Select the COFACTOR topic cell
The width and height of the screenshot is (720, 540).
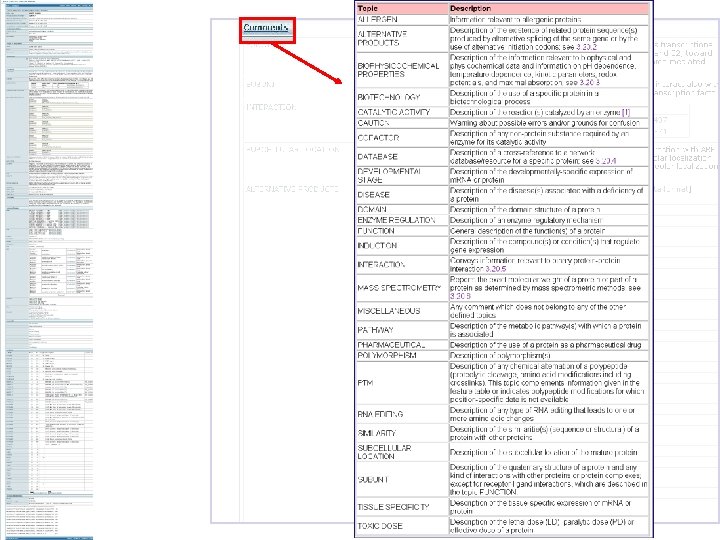coord(403,138)
